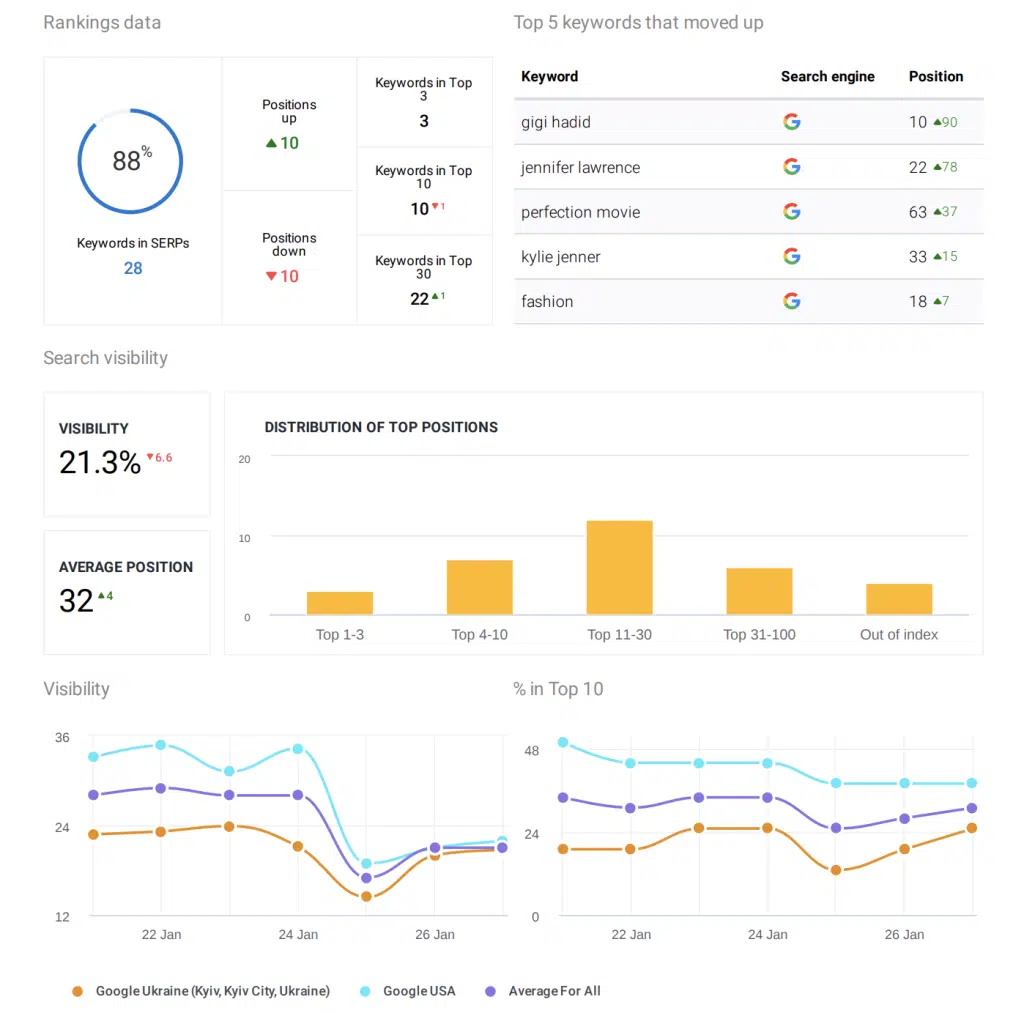Select the Keyword column header
This screenshot has height=1013, width=1024.
549,76
